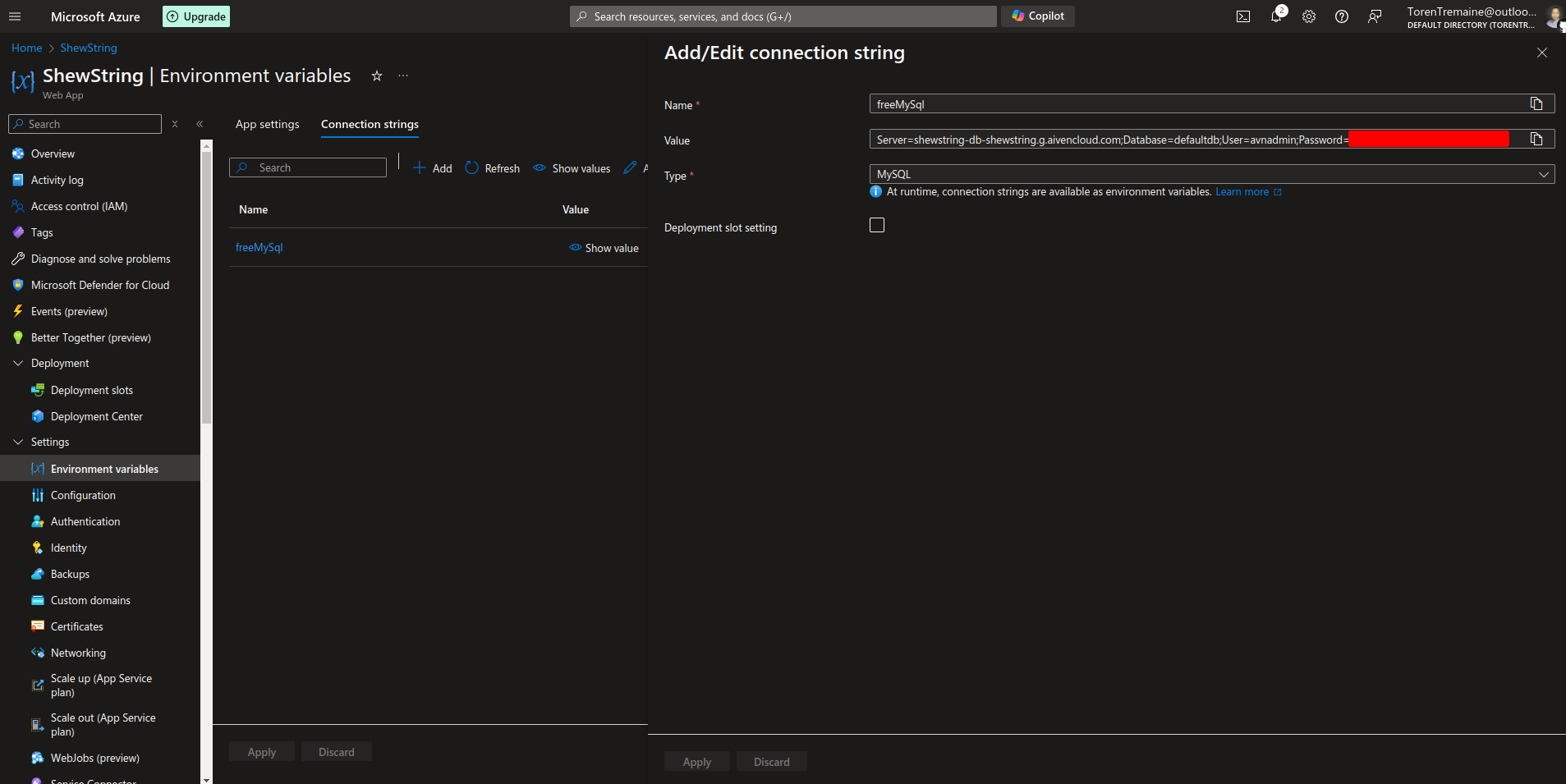The image size is (1566, 784).
Task: Open the help question mark
Action: [1342, 16]
